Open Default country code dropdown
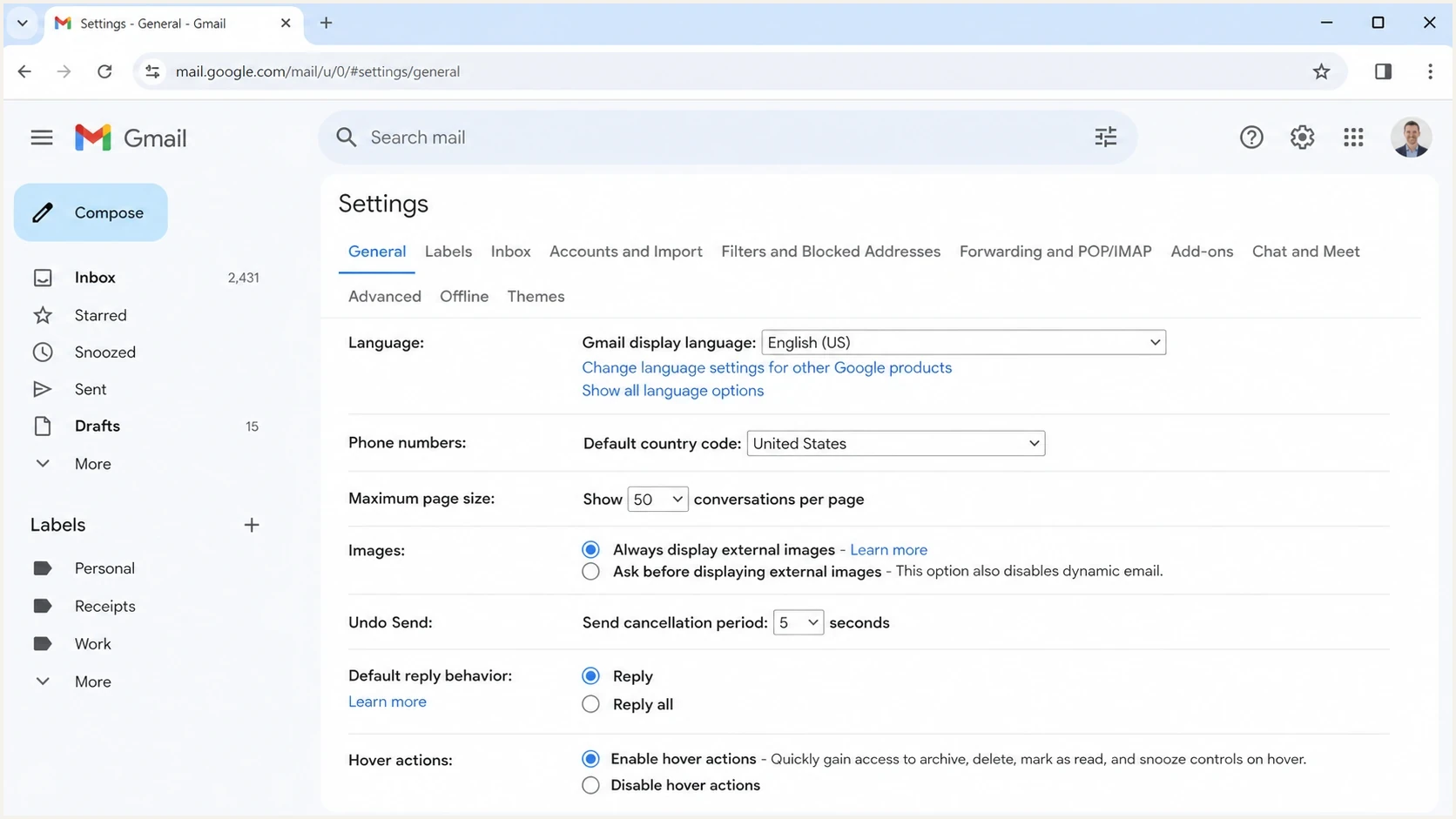This screenshot has width=1456, height=819. pos(895,443)
